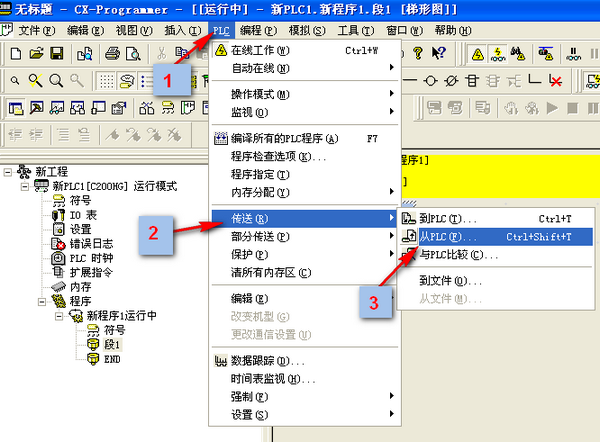
Task: Click the question mark Help icon
Action: (418, 53)
